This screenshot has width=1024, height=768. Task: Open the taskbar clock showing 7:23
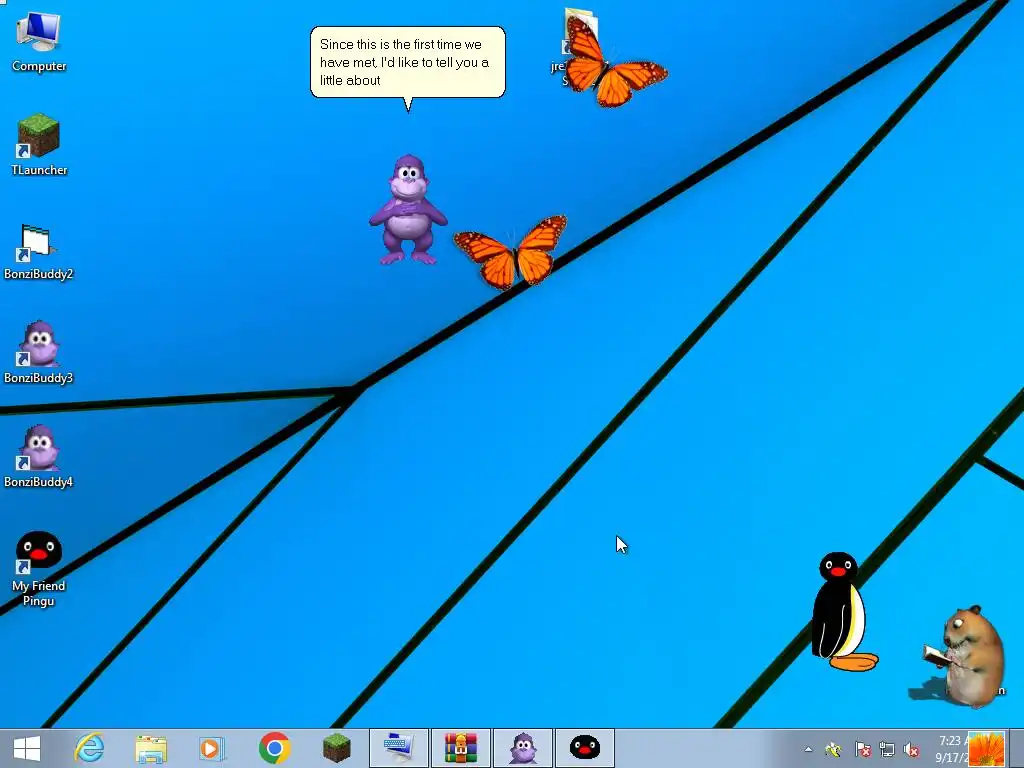click(x=951, y=749)
